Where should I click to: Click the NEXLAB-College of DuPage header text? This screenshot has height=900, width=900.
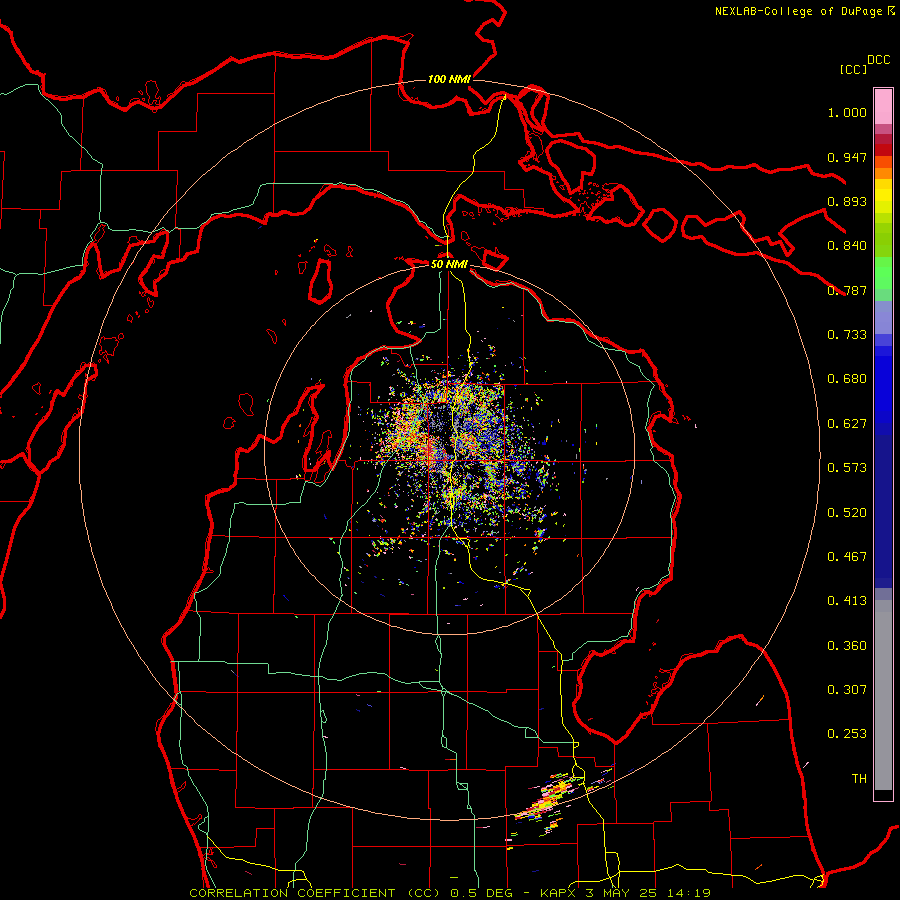[x=798, y=11]
